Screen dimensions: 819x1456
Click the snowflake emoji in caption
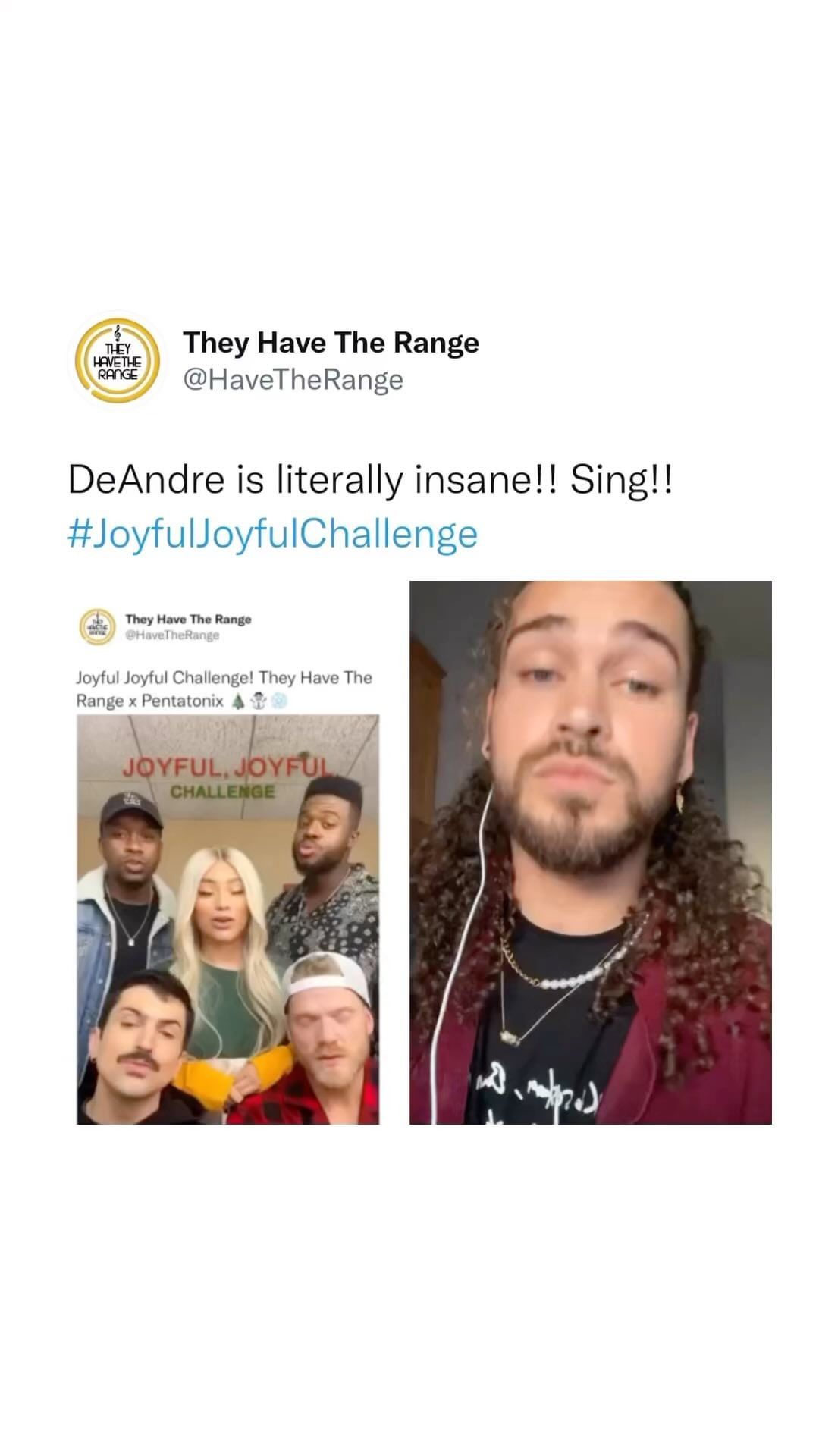(279, 701)
